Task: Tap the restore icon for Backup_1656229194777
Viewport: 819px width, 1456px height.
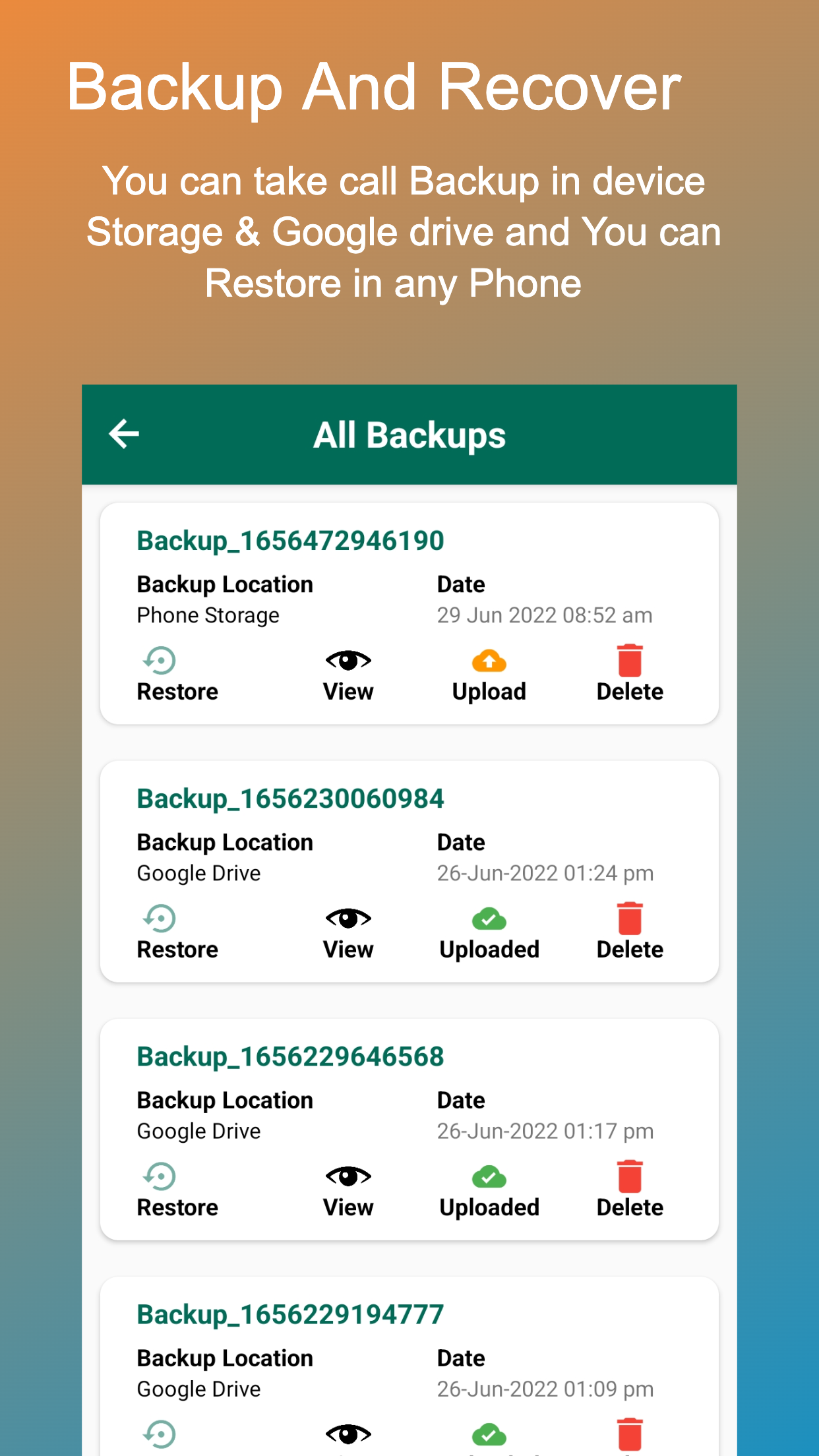Action: pyautogui.click(x=160, y=1434)
